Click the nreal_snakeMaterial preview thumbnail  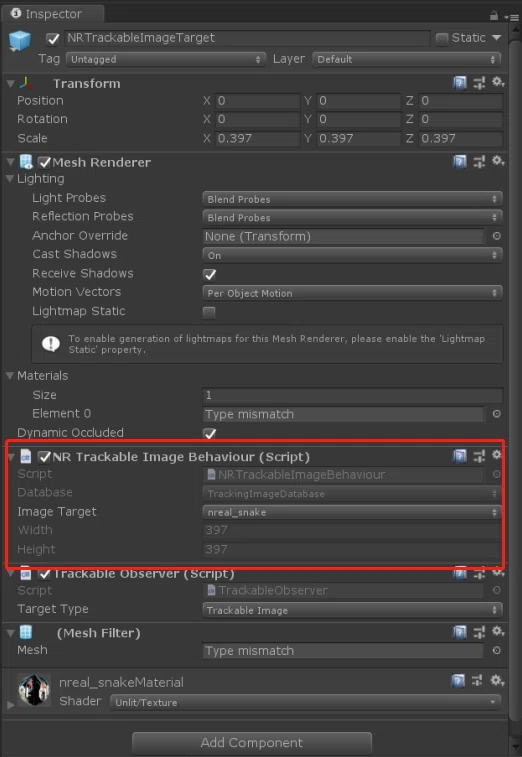34,690
